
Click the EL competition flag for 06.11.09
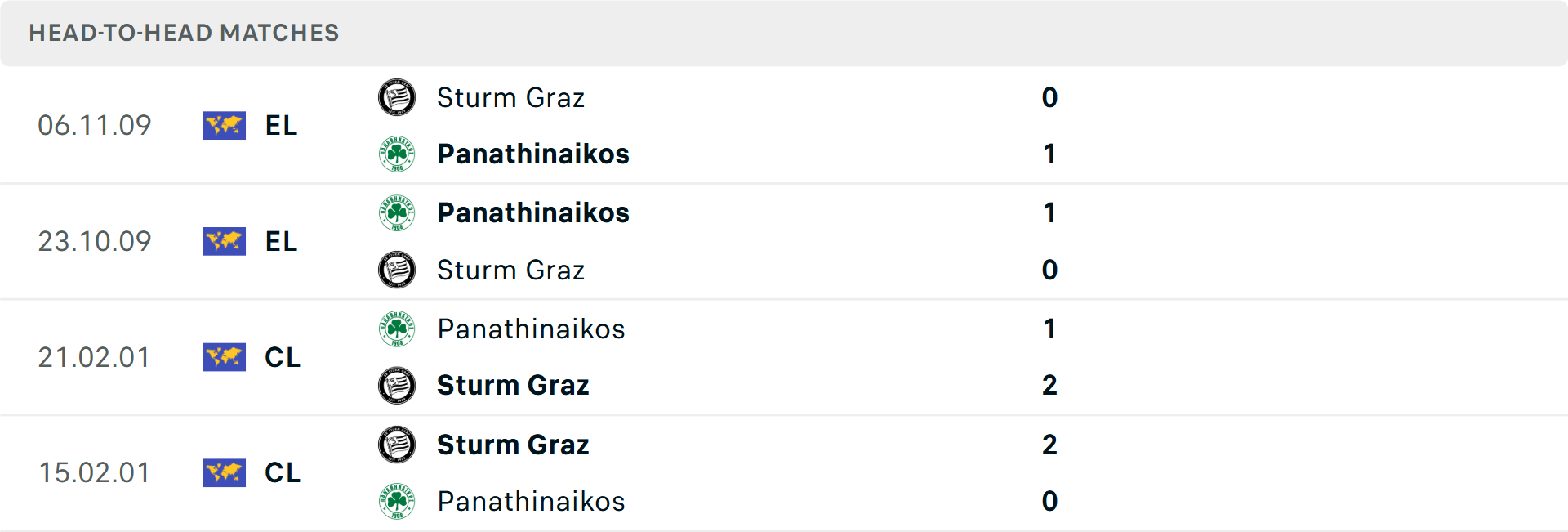tap(225, 125)
